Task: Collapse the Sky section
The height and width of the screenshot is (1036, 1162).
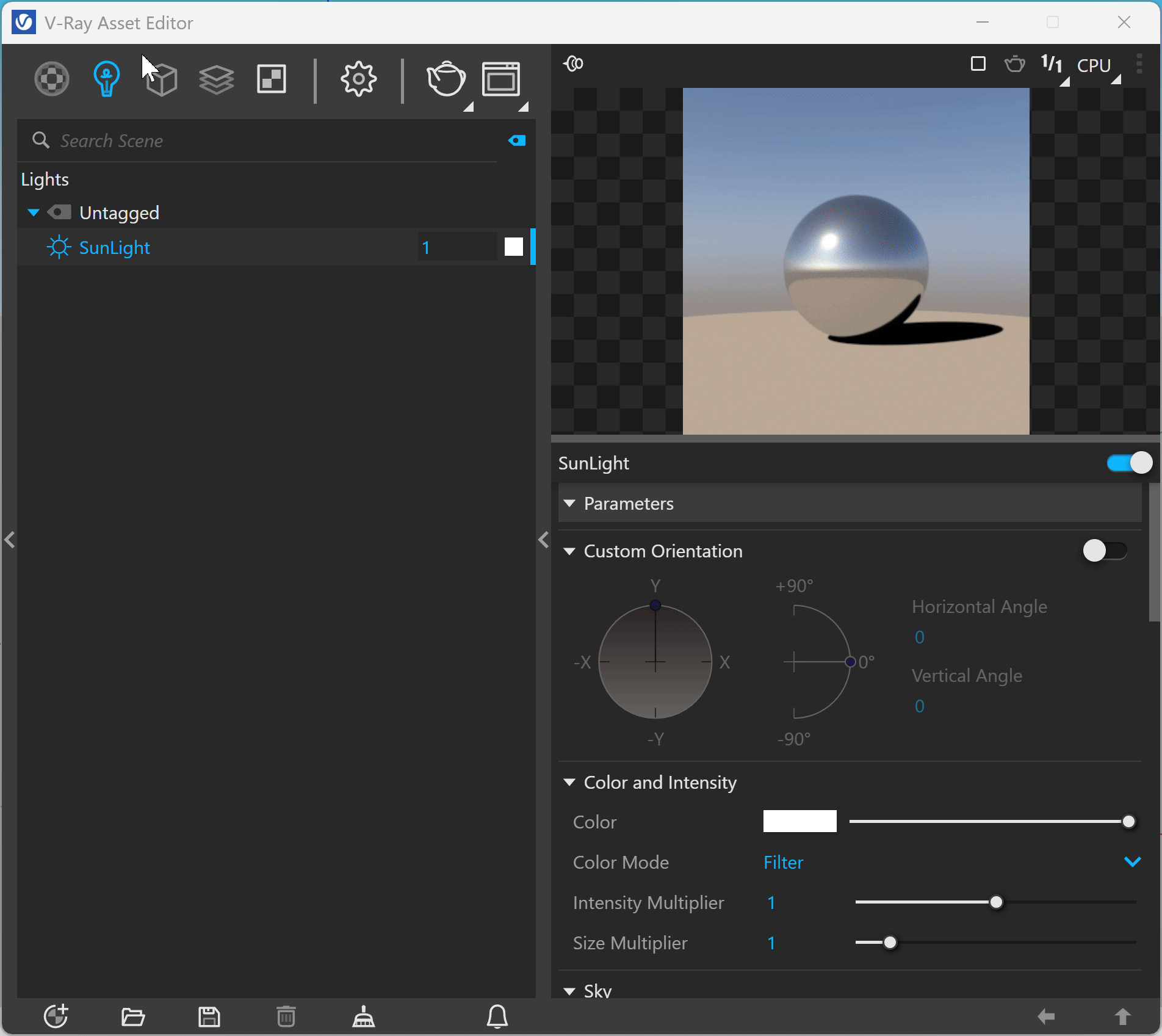Action: [x=569, y=991]
